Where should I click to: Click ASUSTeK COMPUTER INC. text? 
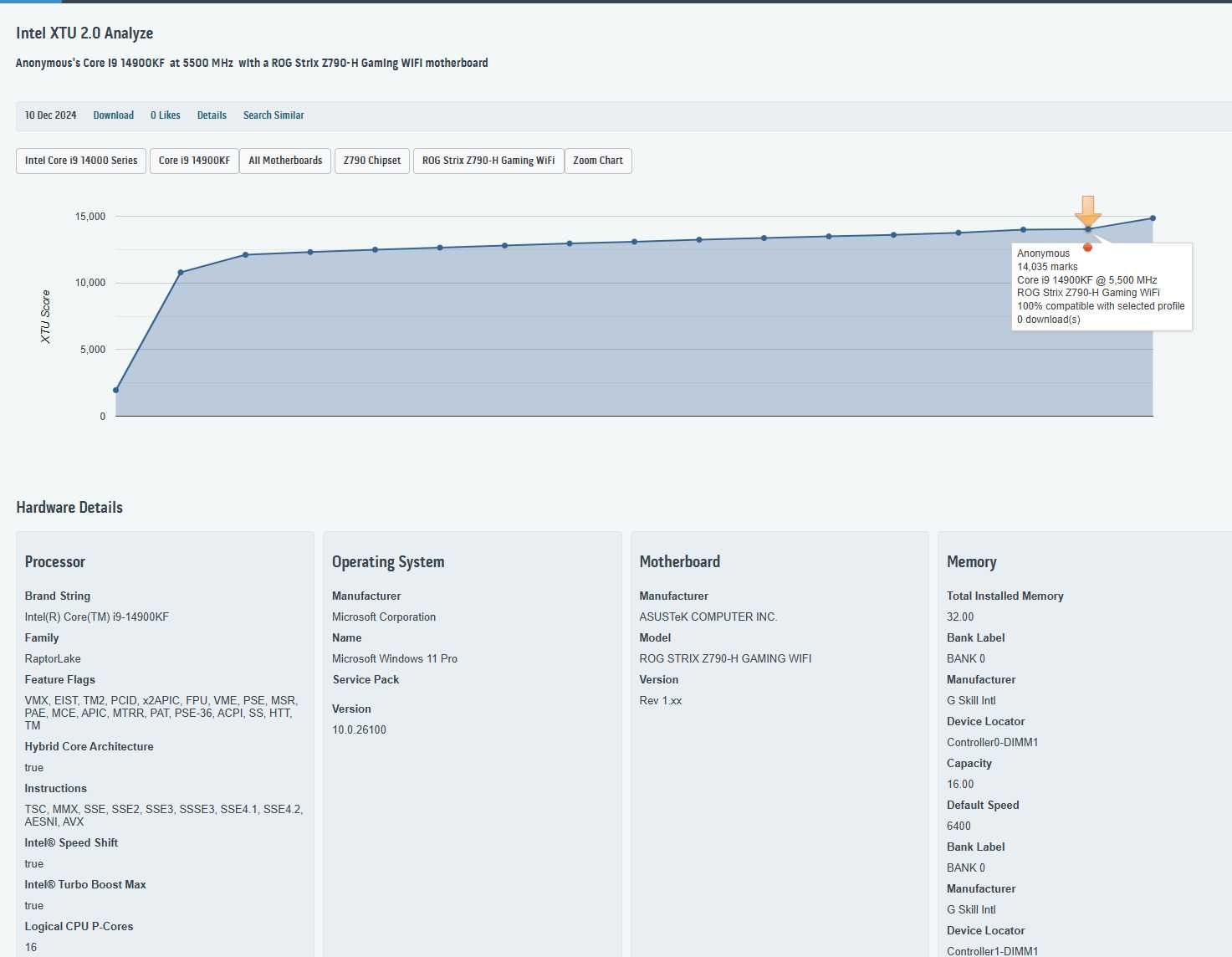(x=708, y=617)
